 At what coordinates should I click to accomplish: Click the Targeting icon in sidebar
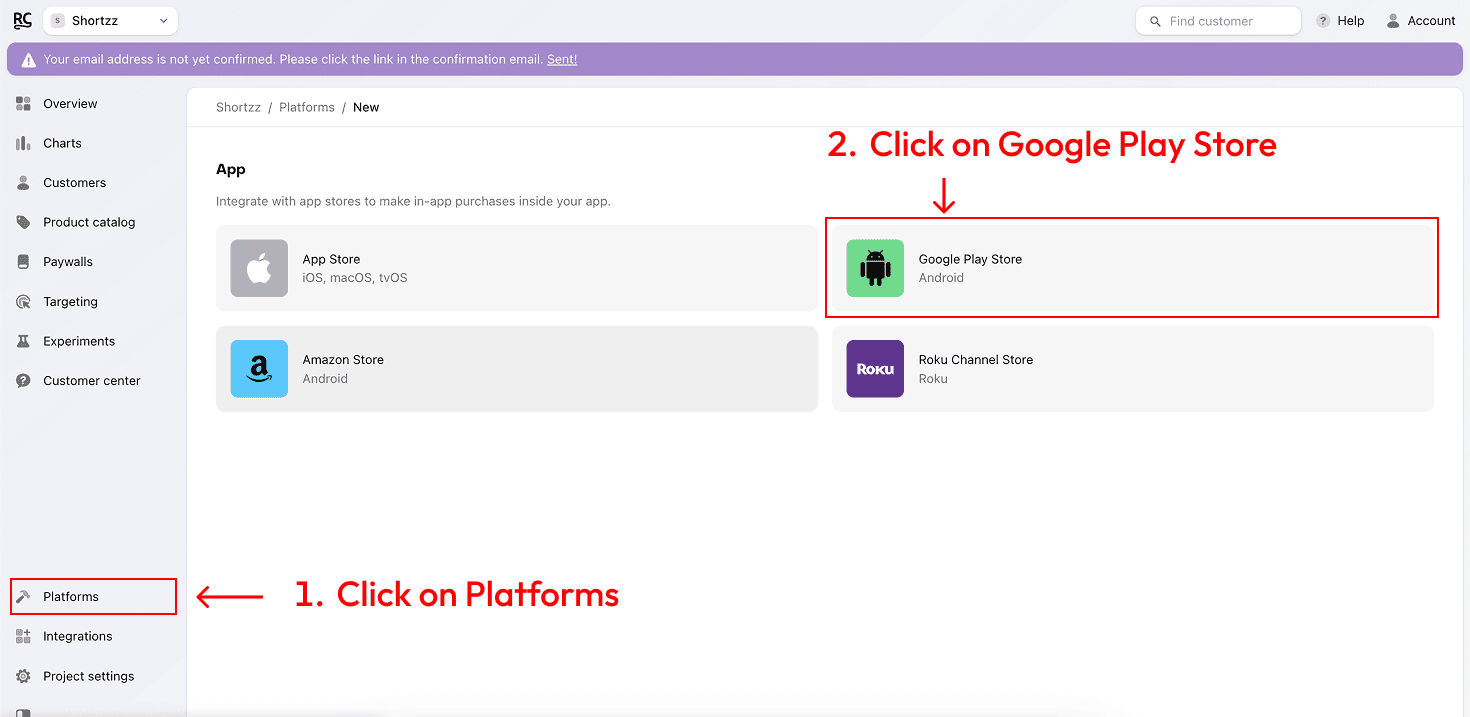click(23, 302)
